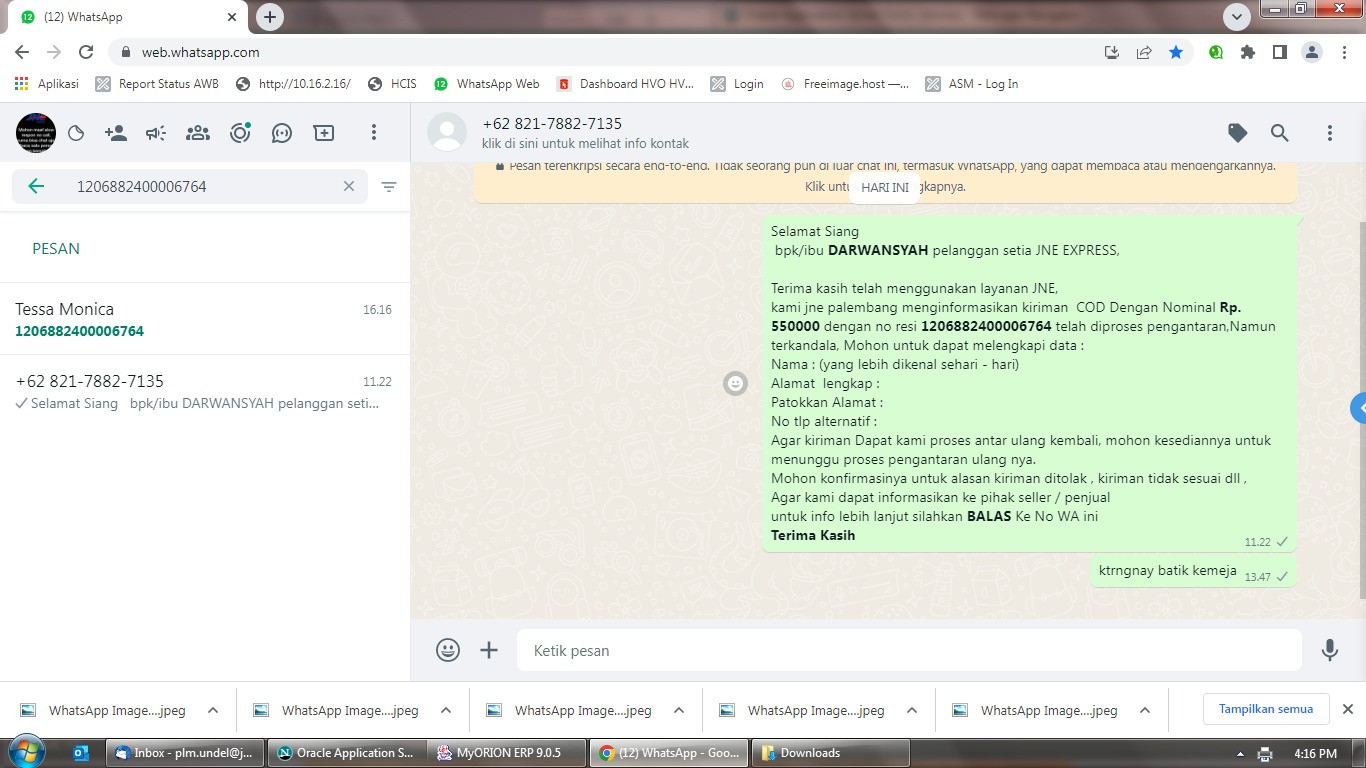The height and width of the screenshot is (768, 1366).
Task: Click the contact avatar in chat header
Action: coord(447,133)
